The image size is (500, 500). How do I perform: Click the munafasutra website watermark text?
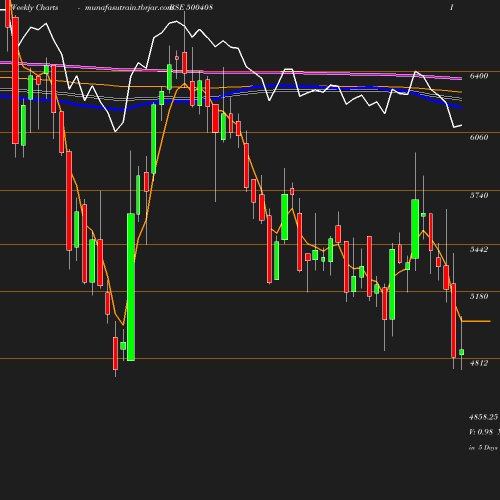(x=128, y=7)
